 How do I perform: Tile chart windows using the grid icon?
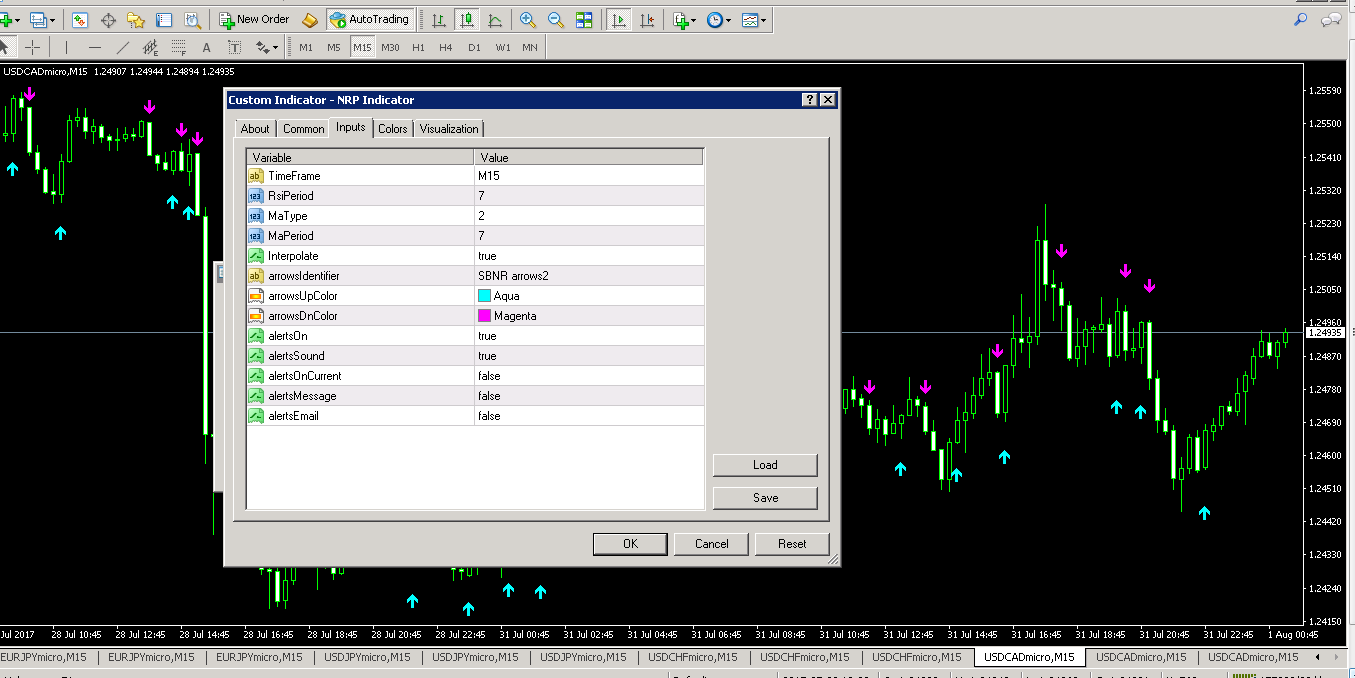[584, 19]
